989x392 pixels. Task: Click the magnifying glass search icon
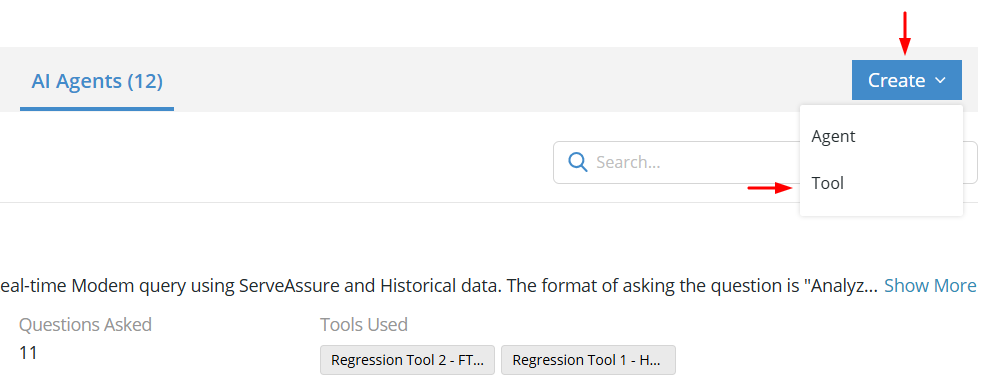click(578, 162)
